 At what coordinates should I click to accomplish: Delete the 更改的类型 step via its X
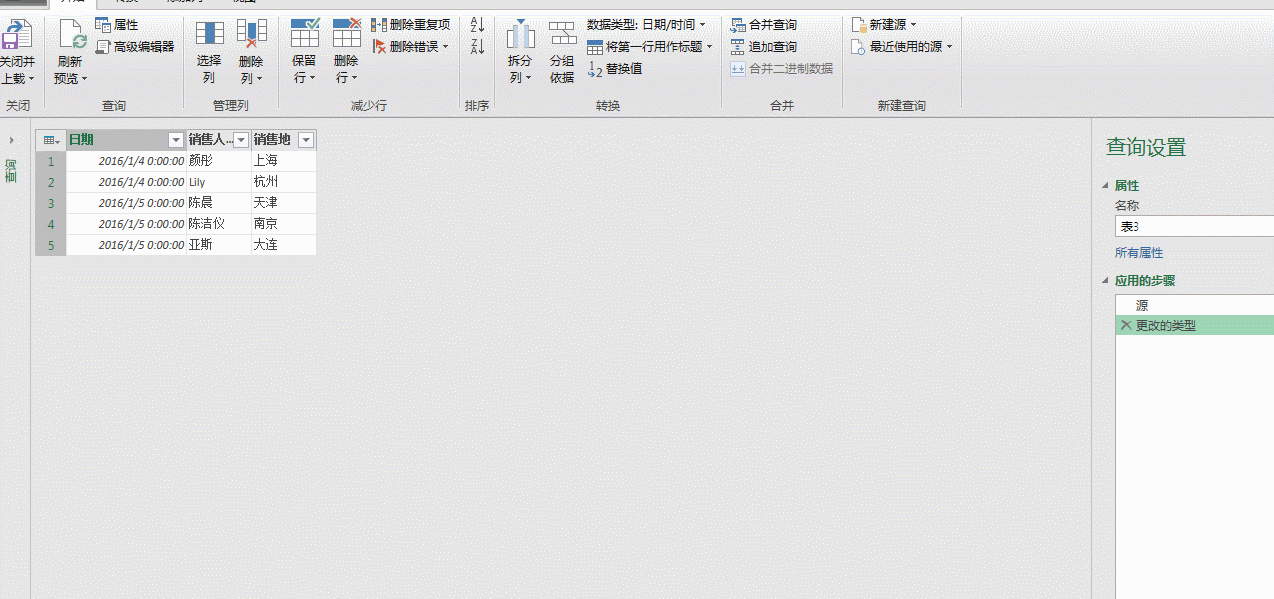tap(1125, 325)
